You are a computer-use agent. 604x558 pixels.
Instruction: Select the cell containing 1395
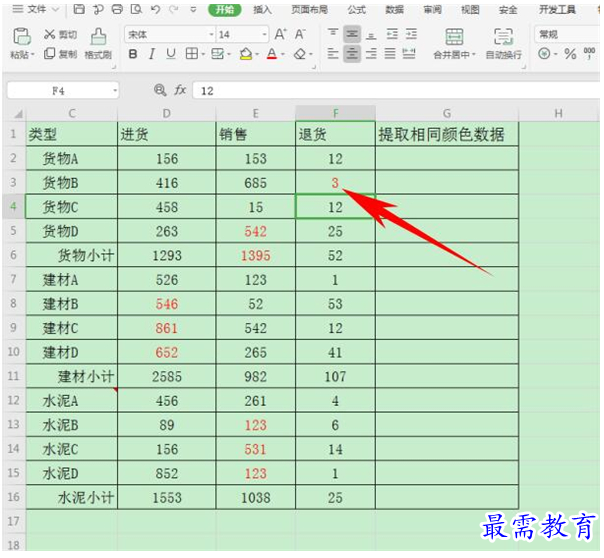tap(255, 255)
